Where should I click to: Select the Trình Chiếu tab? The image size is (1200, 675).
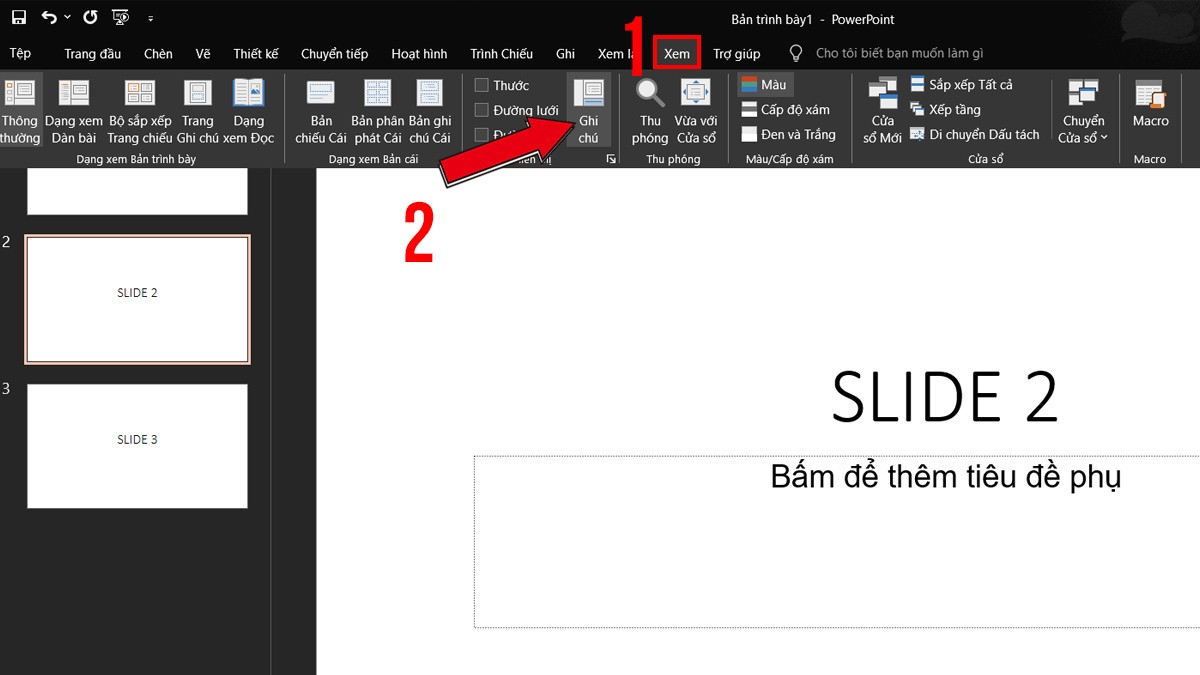[x=502, y=54]
